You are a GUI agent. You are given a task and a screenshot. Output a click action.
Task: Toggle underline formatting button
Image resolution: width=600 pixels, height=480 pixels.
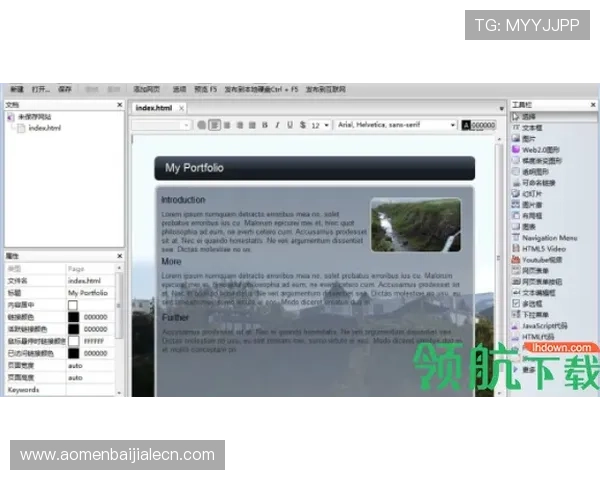tap(290, 125)
